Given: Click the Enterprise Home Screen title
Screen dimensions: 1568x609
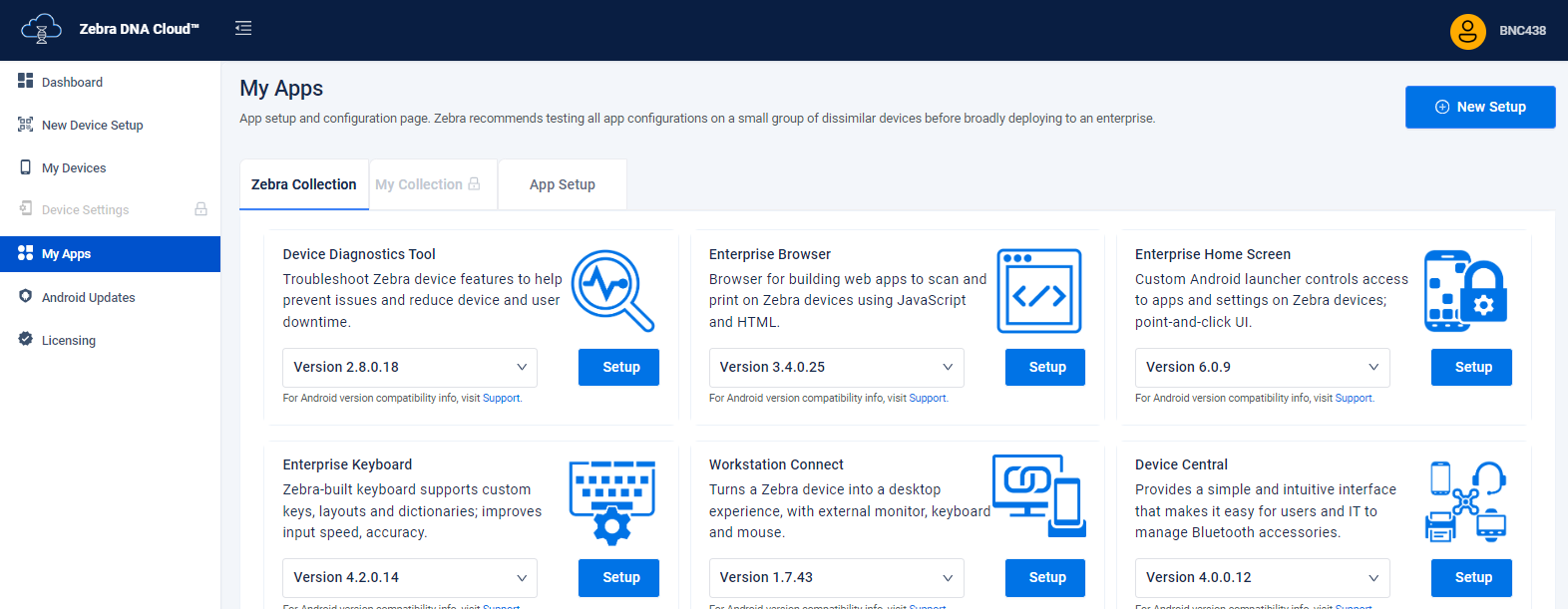Looking at the screenshot, I should 1213,254.
